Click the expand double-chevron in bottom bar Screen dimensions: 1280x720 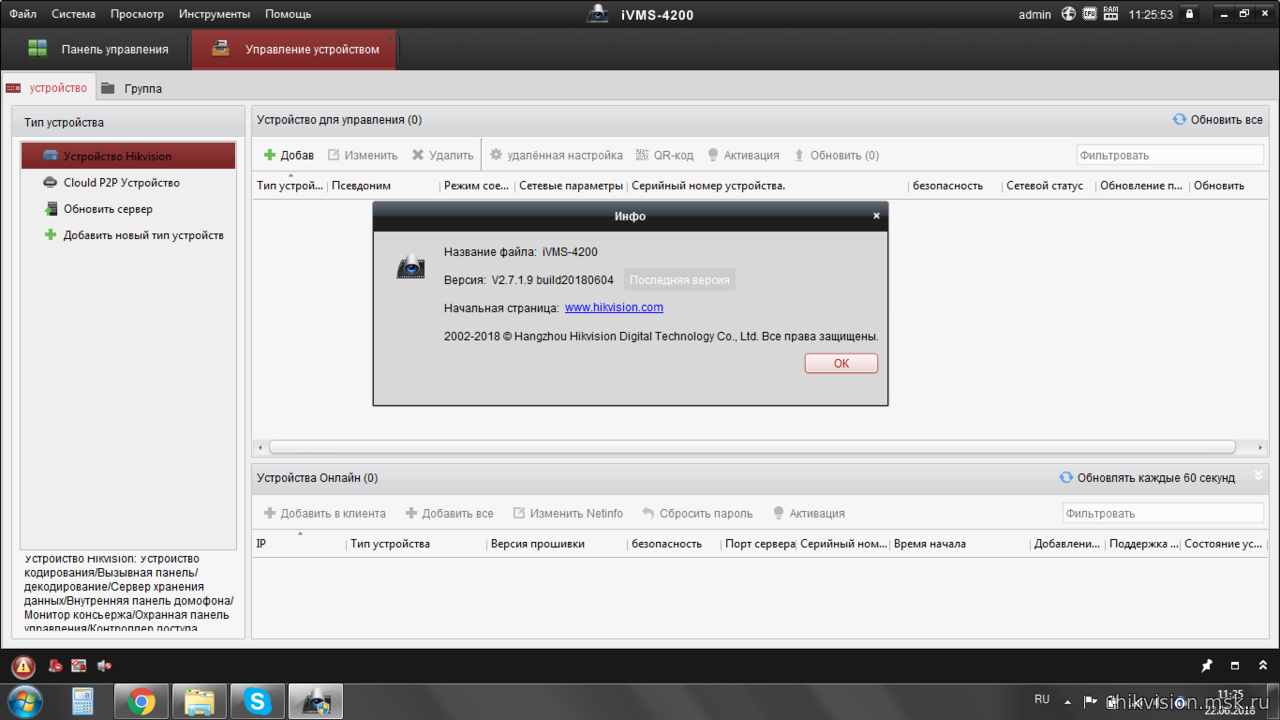[1263, 666]
